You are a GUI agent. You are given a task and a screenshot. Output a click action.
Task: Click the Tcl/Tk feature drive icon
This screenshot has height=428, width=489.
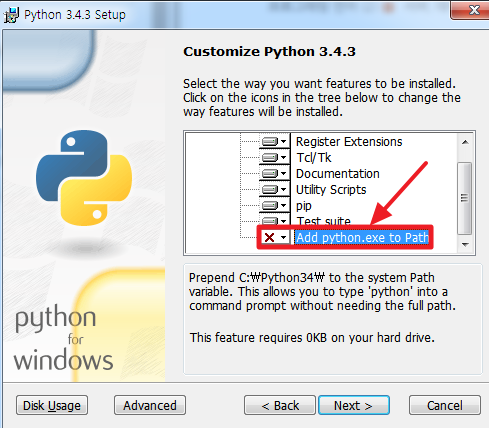click(270, 157)
